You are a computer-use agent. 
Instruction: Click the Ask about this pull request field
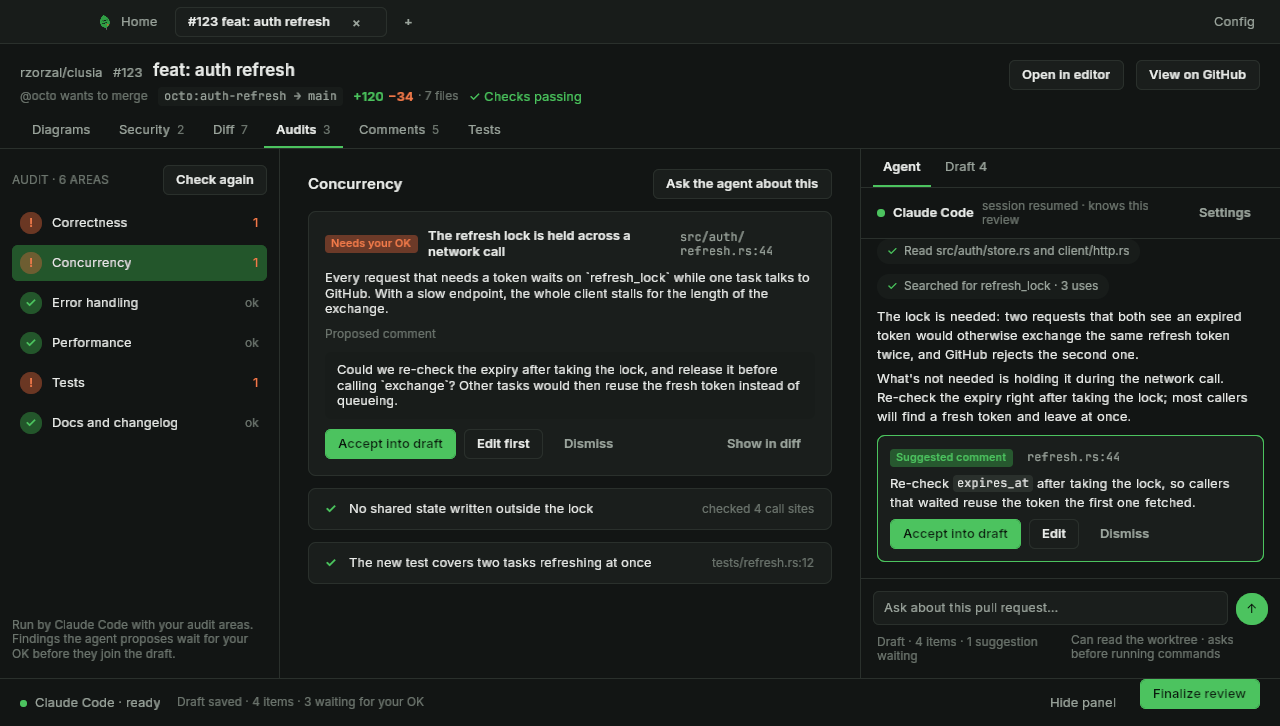pos(1050,608)
